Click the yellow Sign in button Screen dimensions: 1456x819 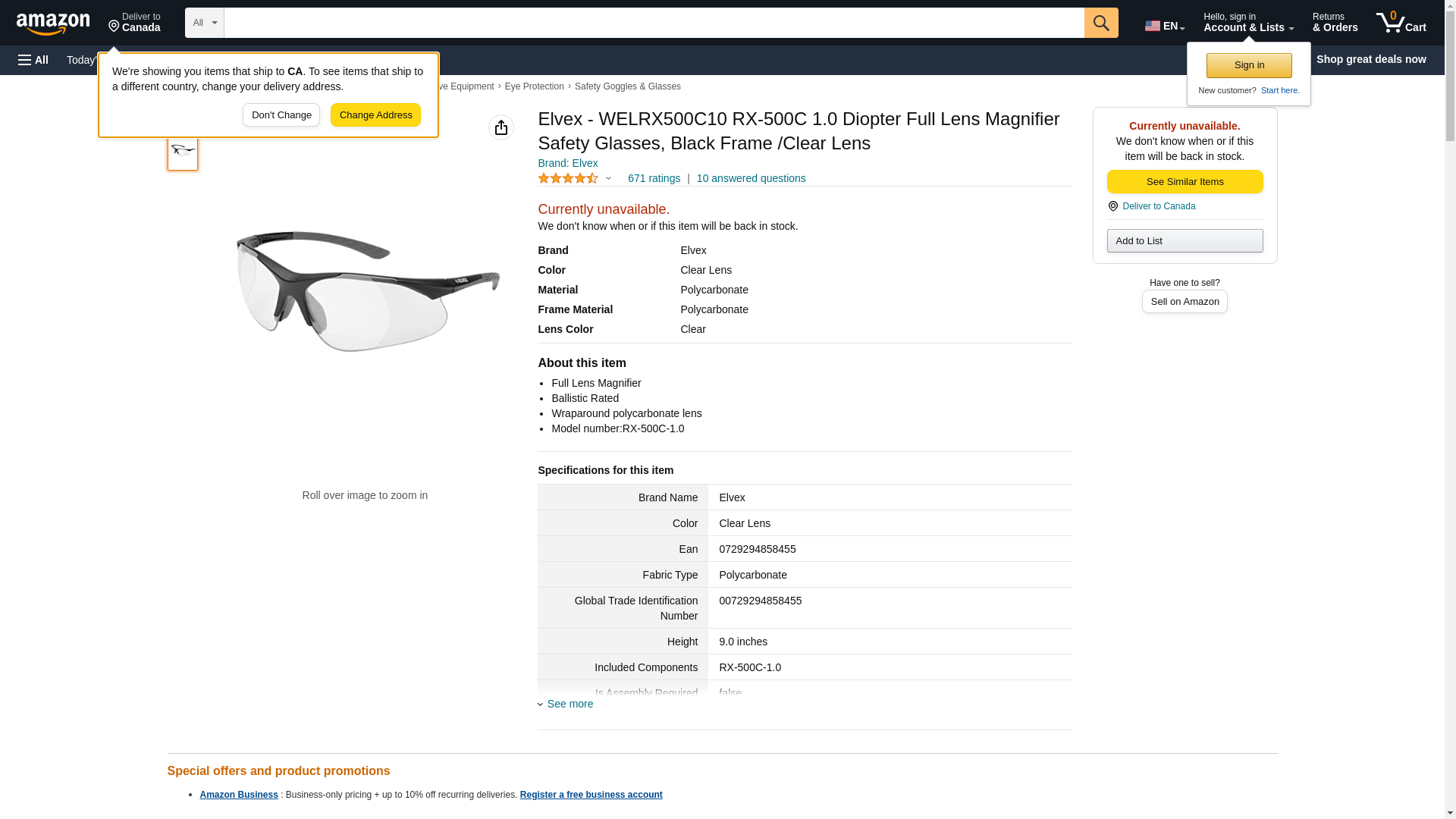1249,65
